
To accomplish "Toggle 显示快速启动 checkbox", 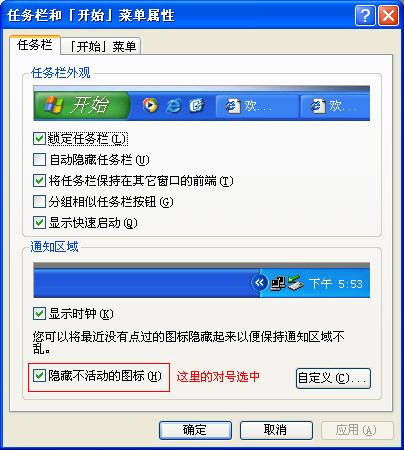I will [x=39, y=222].
